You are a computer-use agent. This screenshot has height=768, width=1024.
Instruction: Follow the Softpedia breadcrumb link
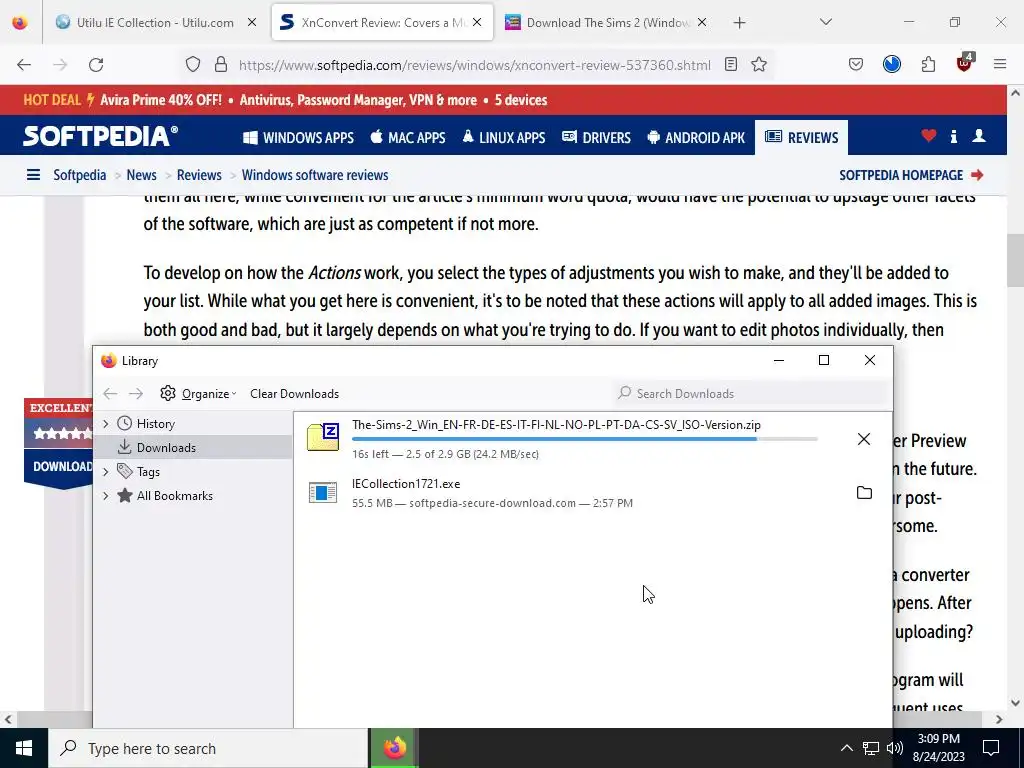(x=80, y=175)
